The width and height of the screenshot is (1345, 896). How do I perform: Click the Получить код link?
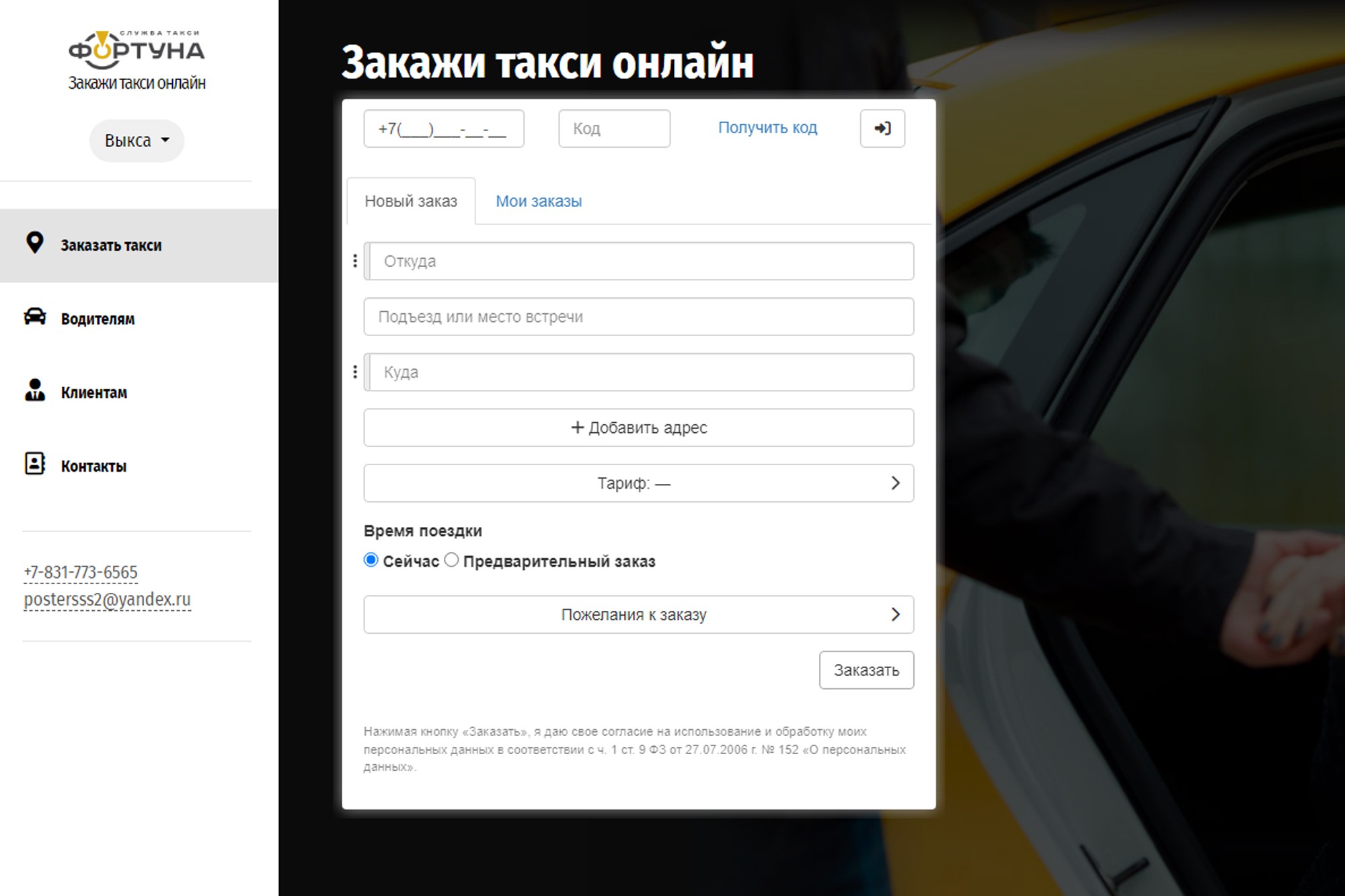click(767, 128)
